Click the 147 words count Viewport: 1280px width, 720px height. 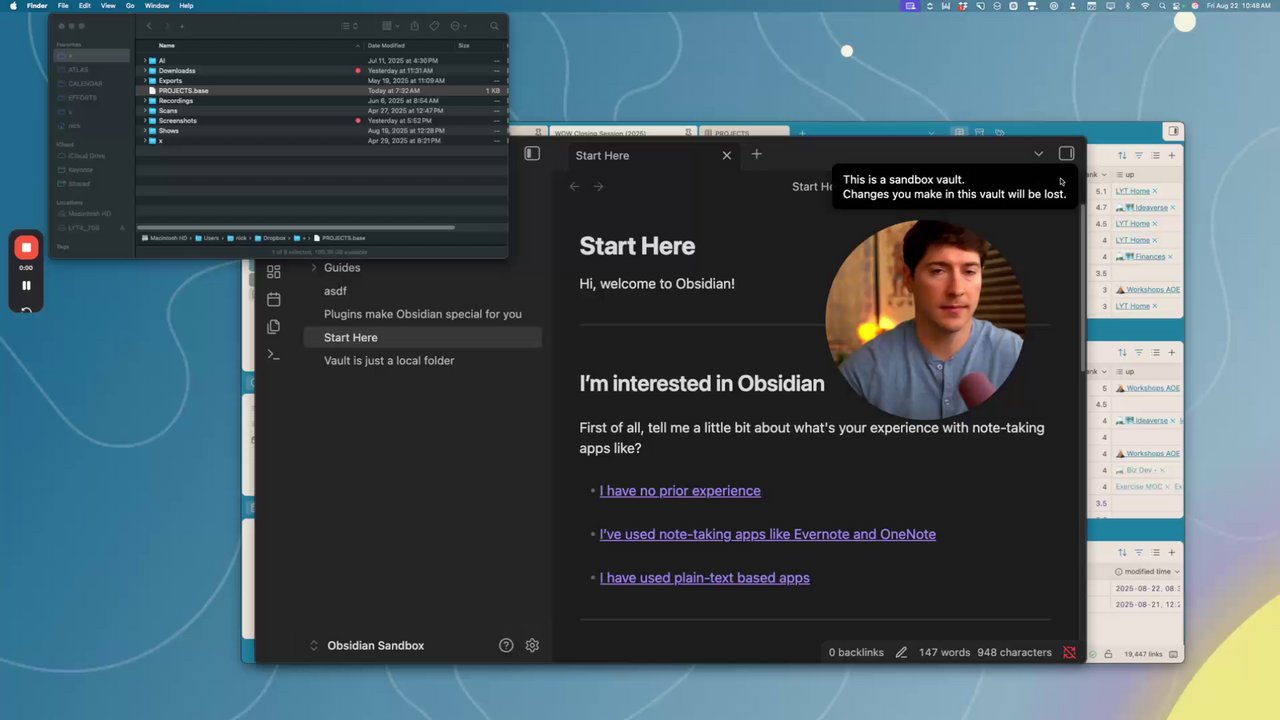point(944,652)
